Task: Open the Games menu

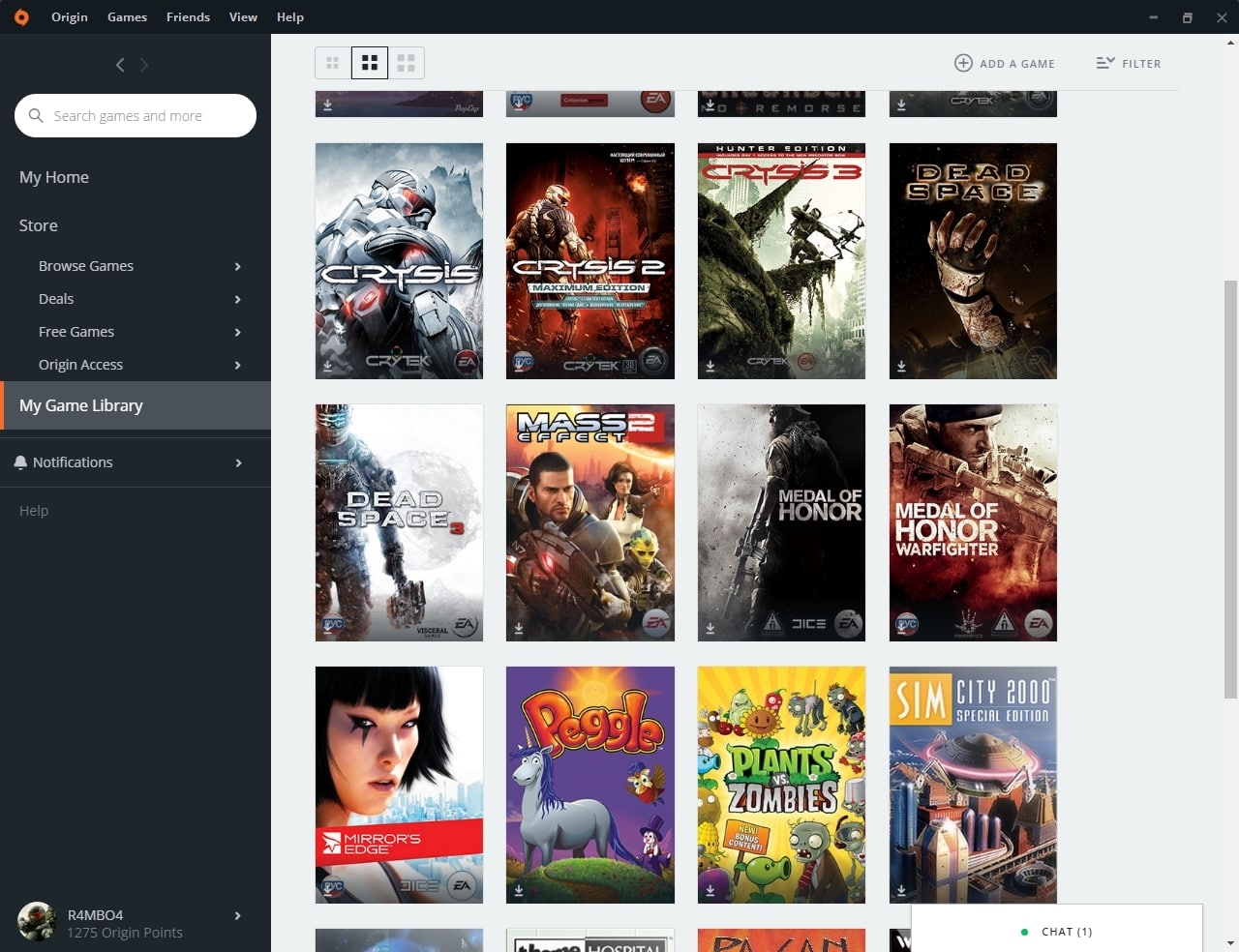Action: coord(127,16)
